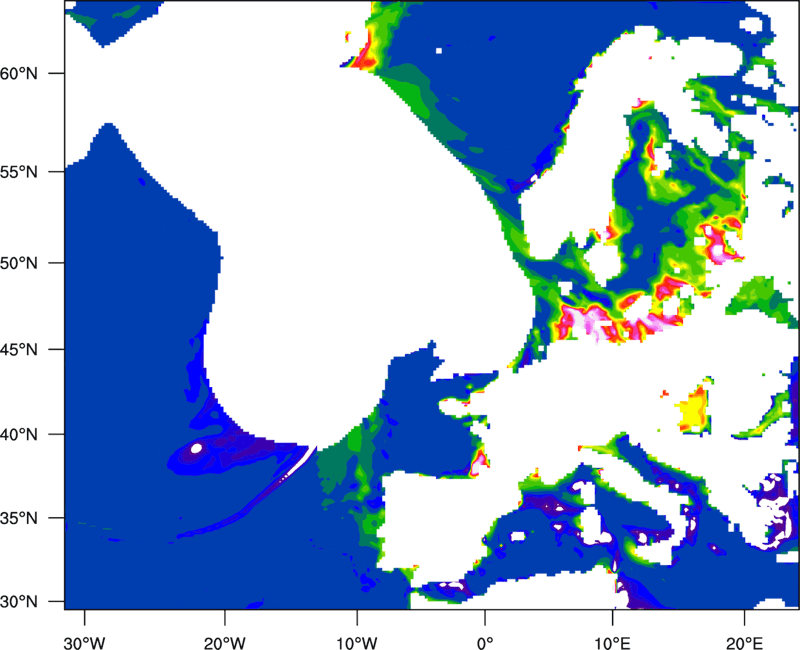
Task: Click the 55°N latitude label
Action: point(19,172)
